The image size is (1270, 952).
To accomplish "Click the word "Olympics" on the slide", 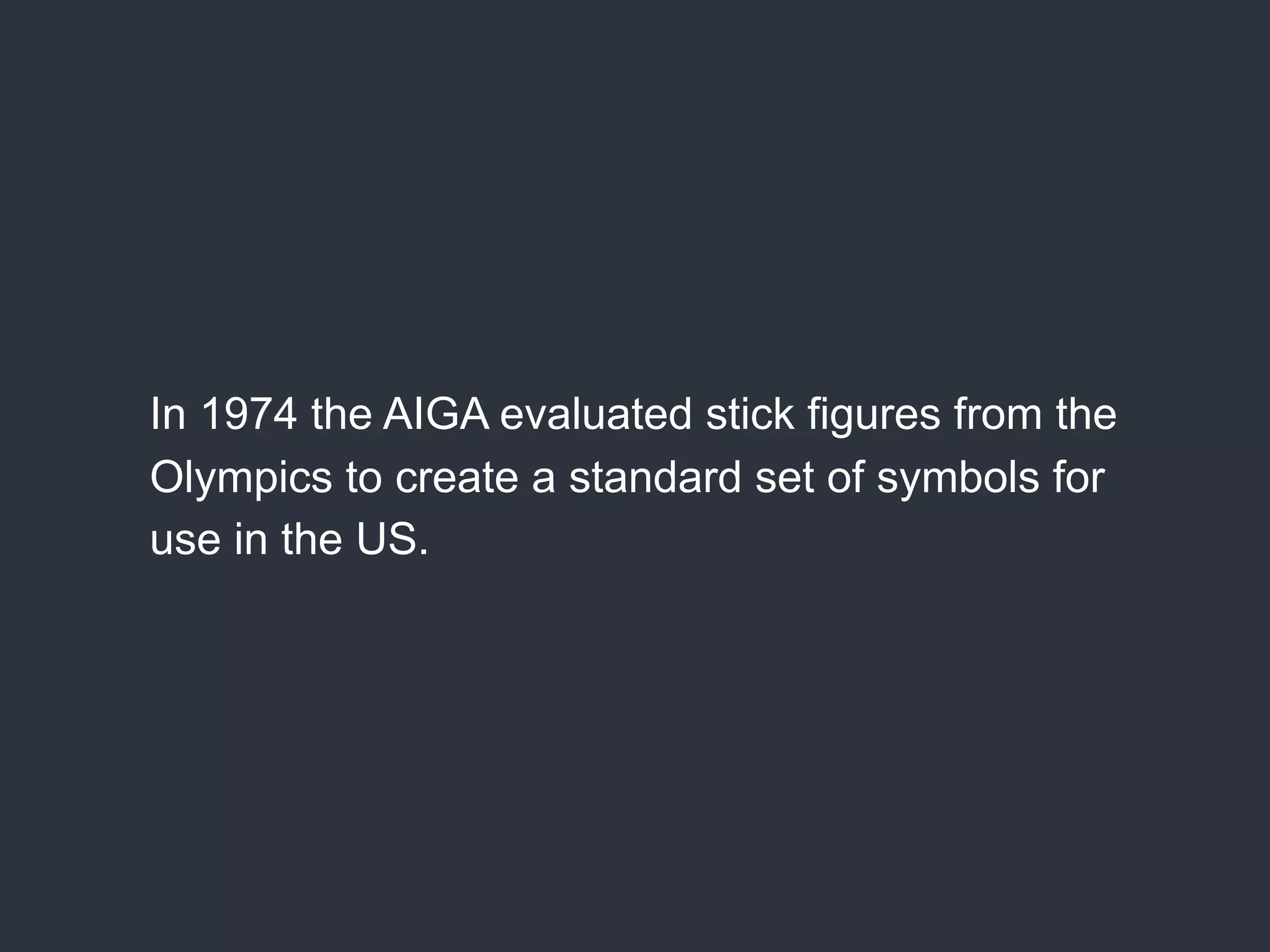I will tap(241, 479).
